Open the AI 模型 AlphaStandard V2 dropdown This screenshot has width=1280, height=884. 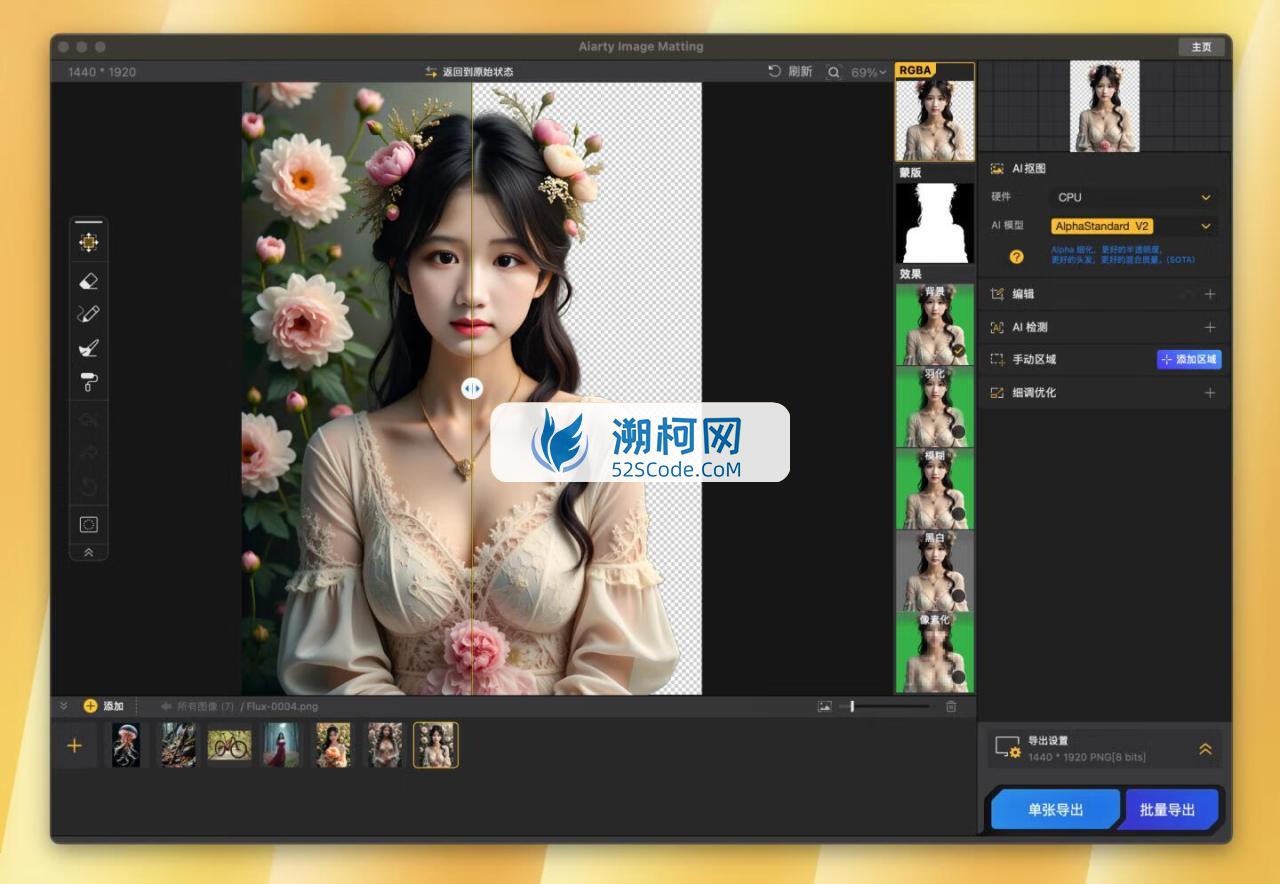tap(1135, 226)
